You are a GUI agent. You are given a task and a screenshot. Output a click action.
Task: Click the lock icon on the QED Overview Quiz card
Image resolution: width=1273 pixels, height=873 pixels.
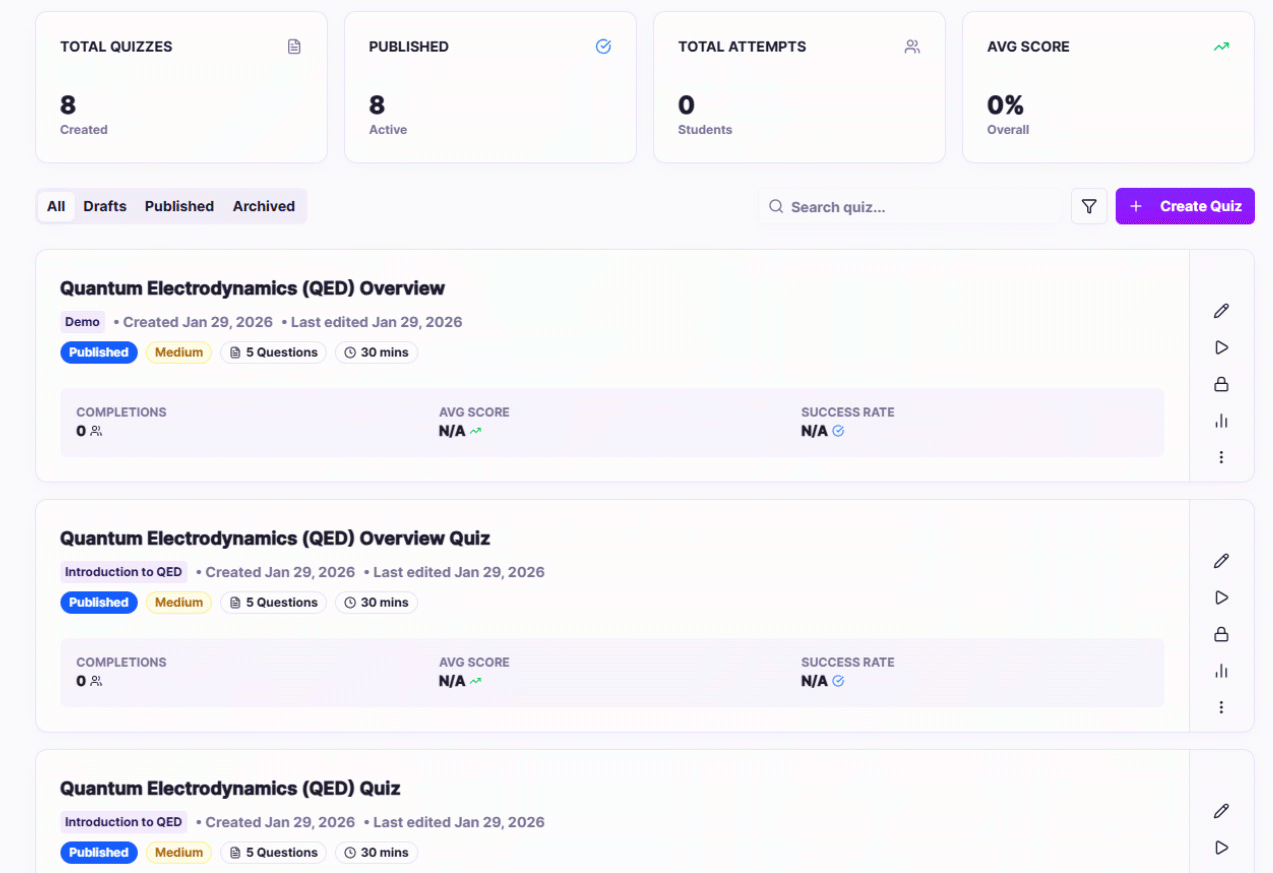(x=1220, y=634)
